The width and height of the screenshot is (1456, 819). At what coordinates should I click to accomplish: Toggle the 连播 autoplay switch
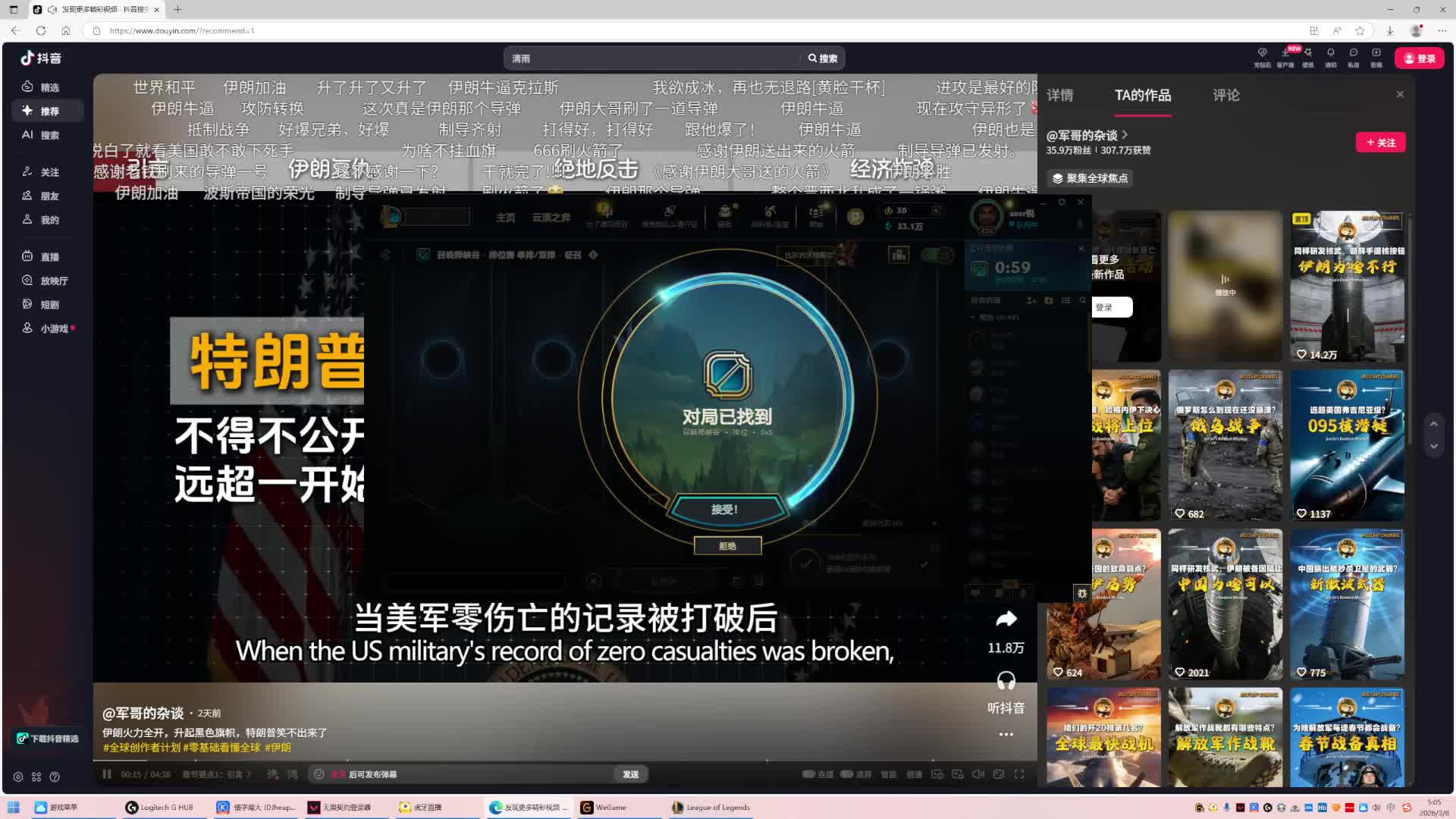(809, 774)
